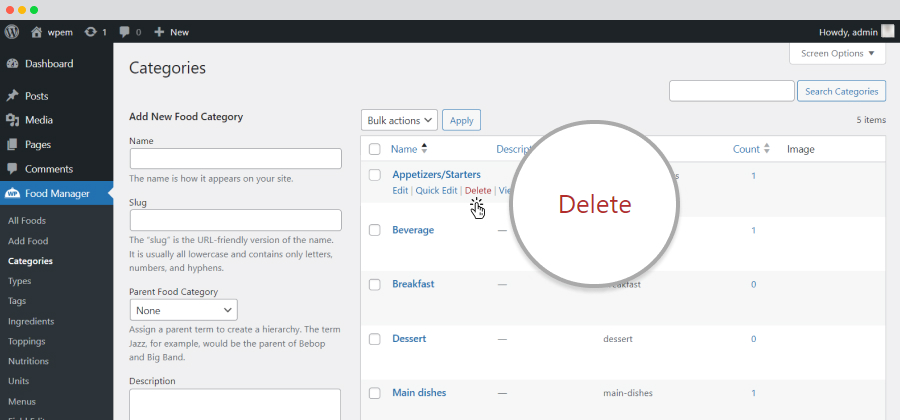The image size is (900, 420).
Task: Click the Media icon in sidebar
Action: click(x=13, y=120)
